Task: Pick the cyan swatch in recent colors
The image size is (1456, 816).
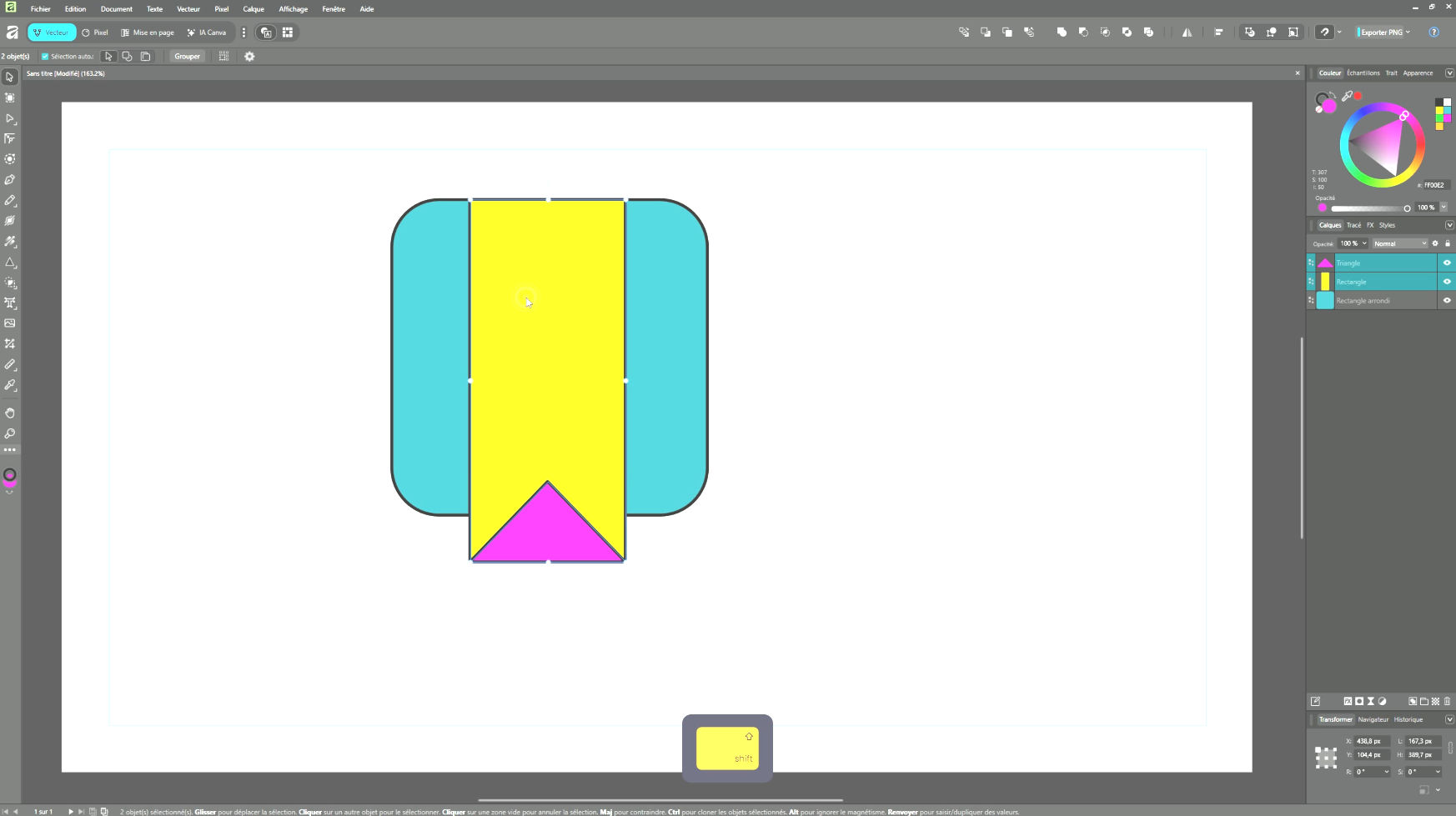Action: [x=1447, y=110]
